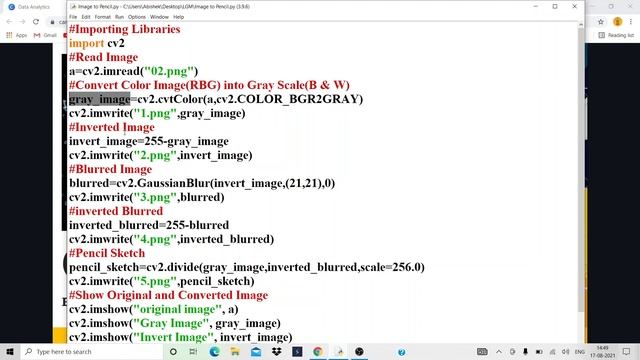This screenshot has width=640, height=360.
Task: Open the Reading list in Chrome
Action: (x=616, y=36)
